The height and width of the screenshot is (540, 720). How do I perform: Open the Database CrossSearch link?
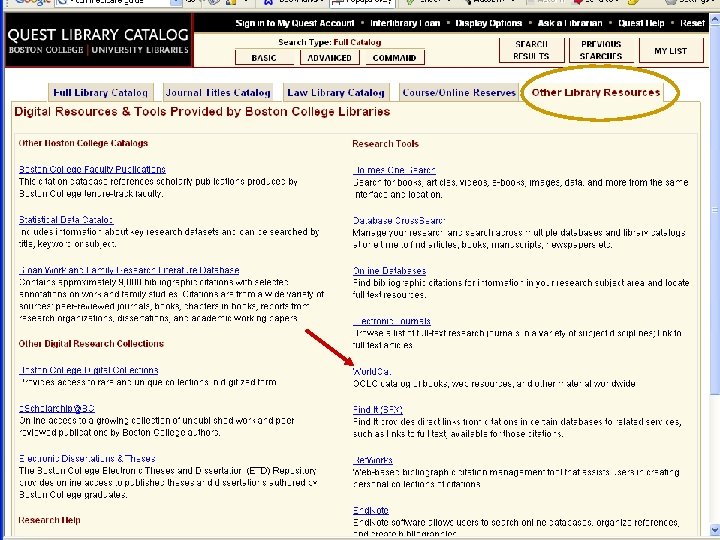[399, 221]
